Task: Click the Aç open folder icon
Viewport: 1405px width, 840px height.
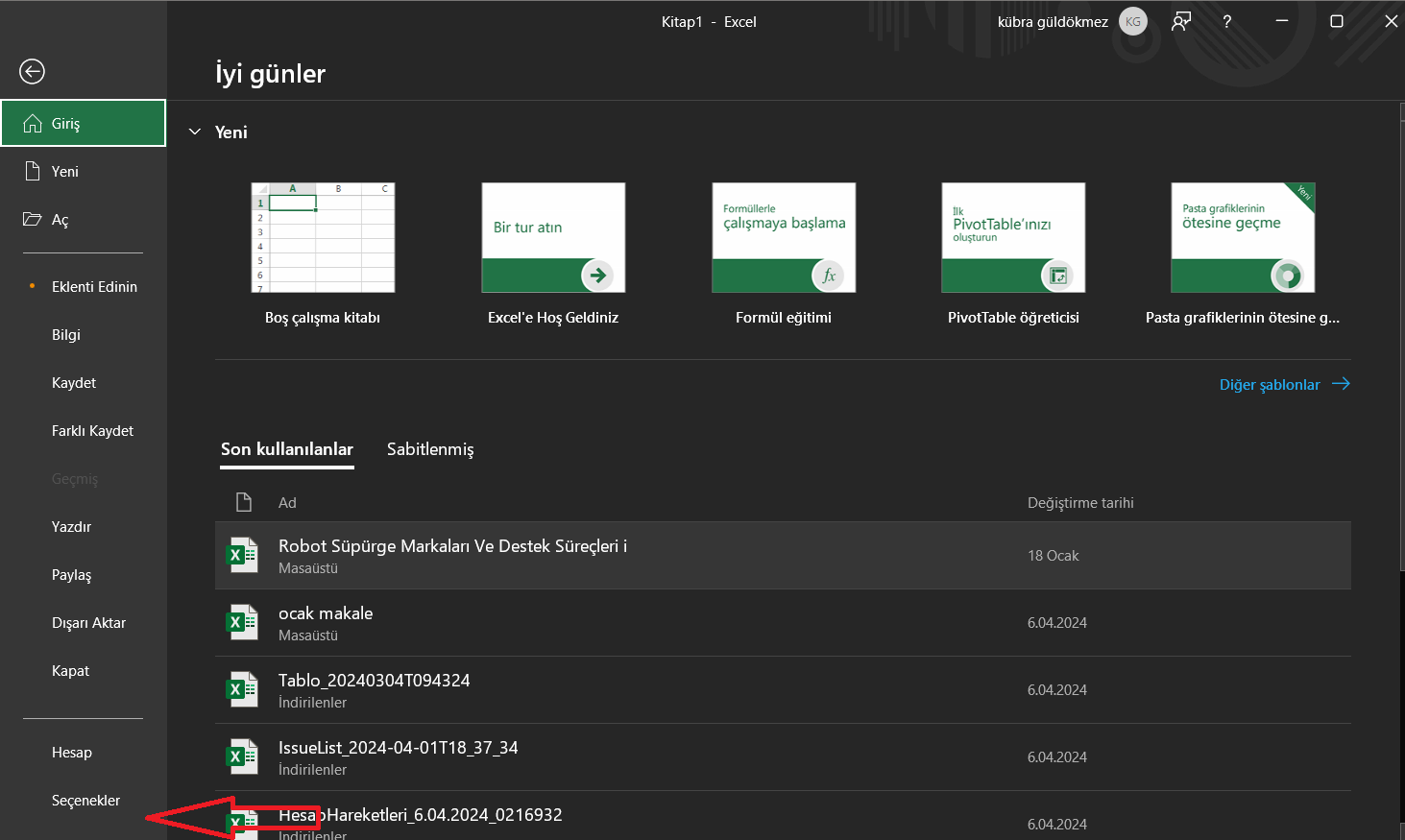Action: point(32,219)
